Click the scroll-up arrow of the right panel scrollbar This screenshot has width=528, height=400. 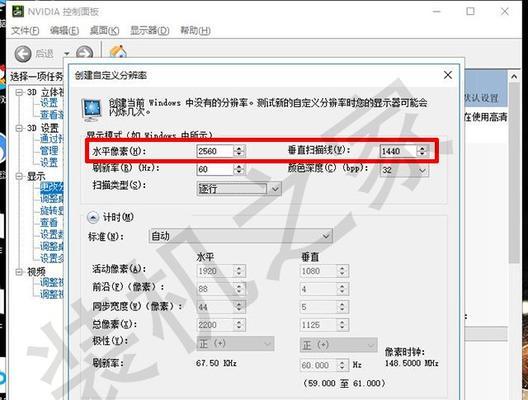[514, 77]
